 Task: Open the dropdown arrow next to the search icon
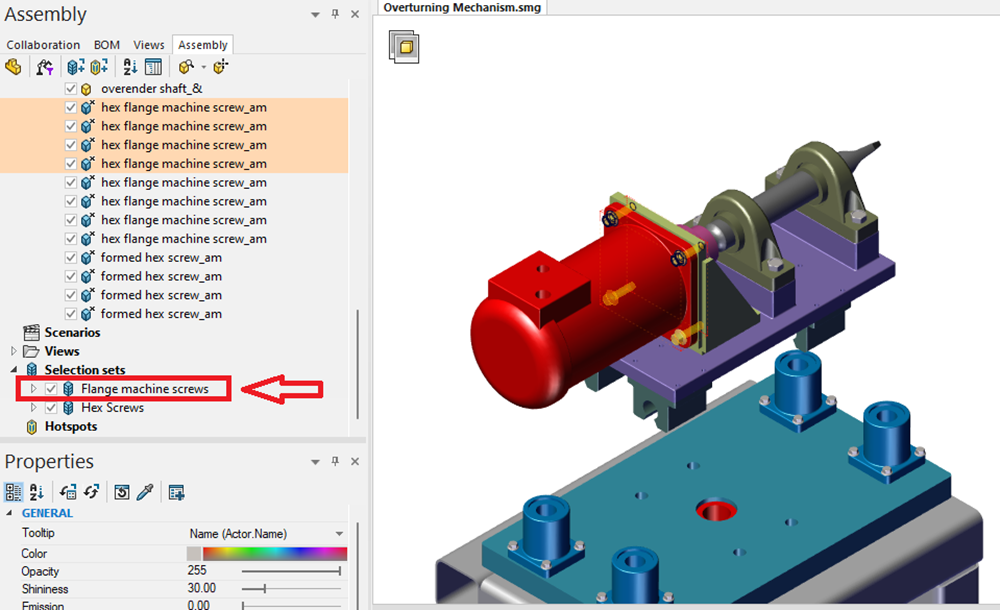(203, 66)
